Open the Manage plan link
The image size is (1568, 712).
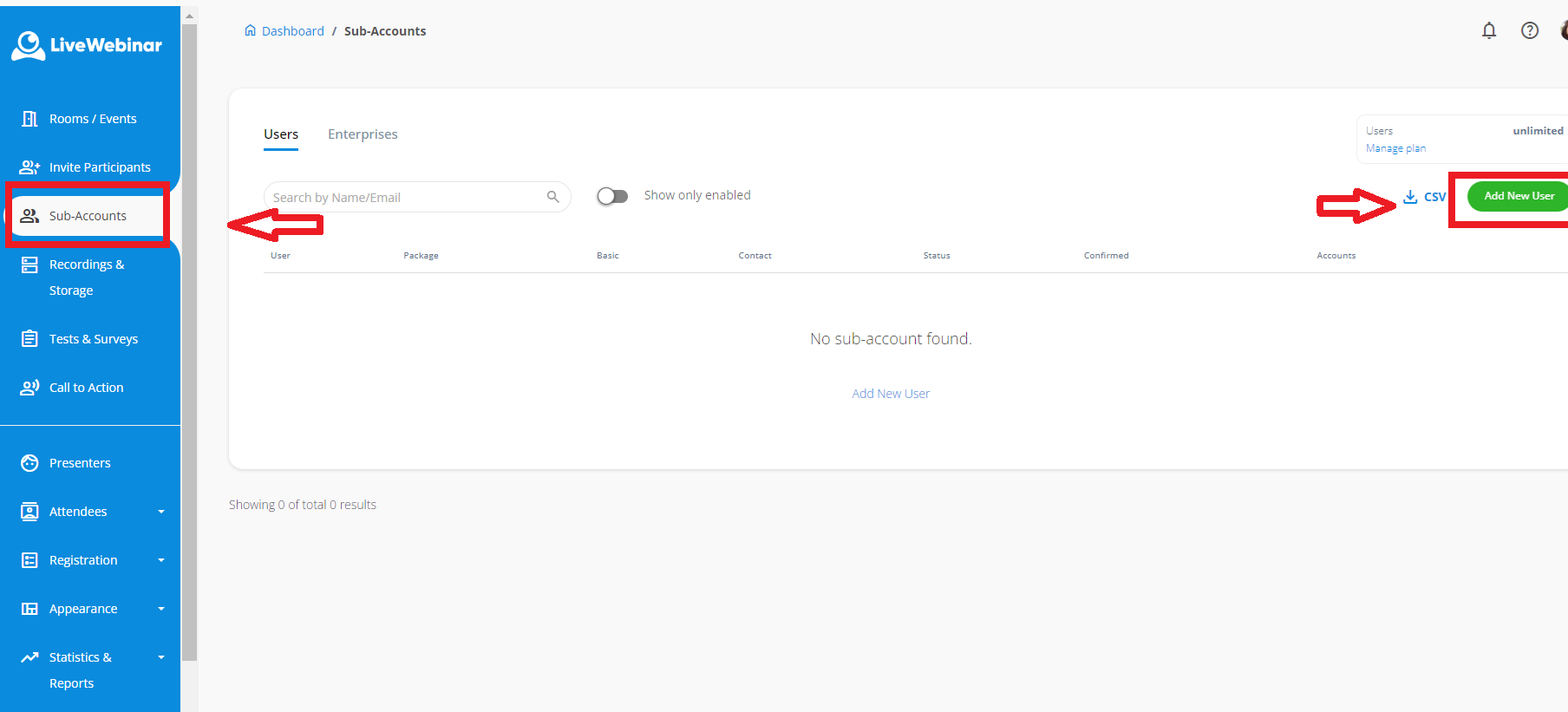tap(1395, 148)
